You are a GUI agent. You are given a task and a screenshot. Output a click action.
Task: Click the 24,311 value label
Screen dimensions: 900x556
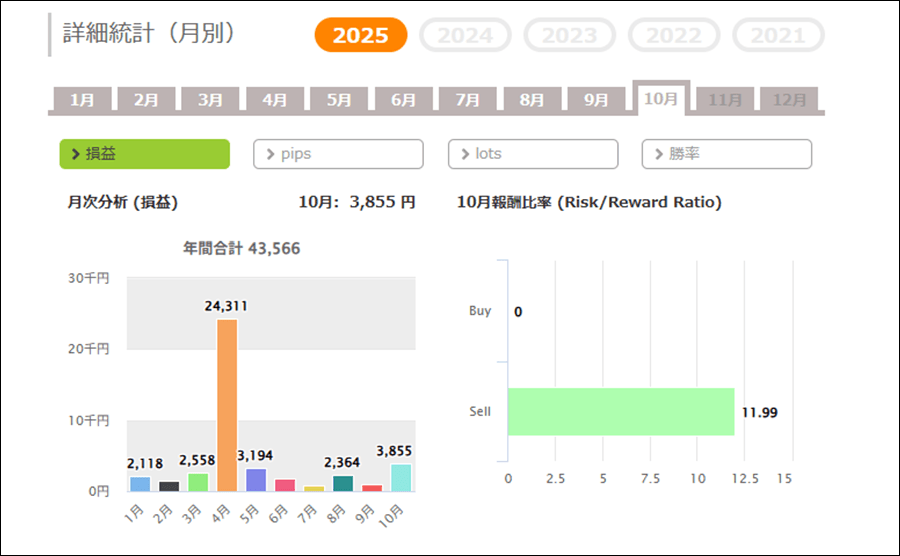tap(226, 306)
